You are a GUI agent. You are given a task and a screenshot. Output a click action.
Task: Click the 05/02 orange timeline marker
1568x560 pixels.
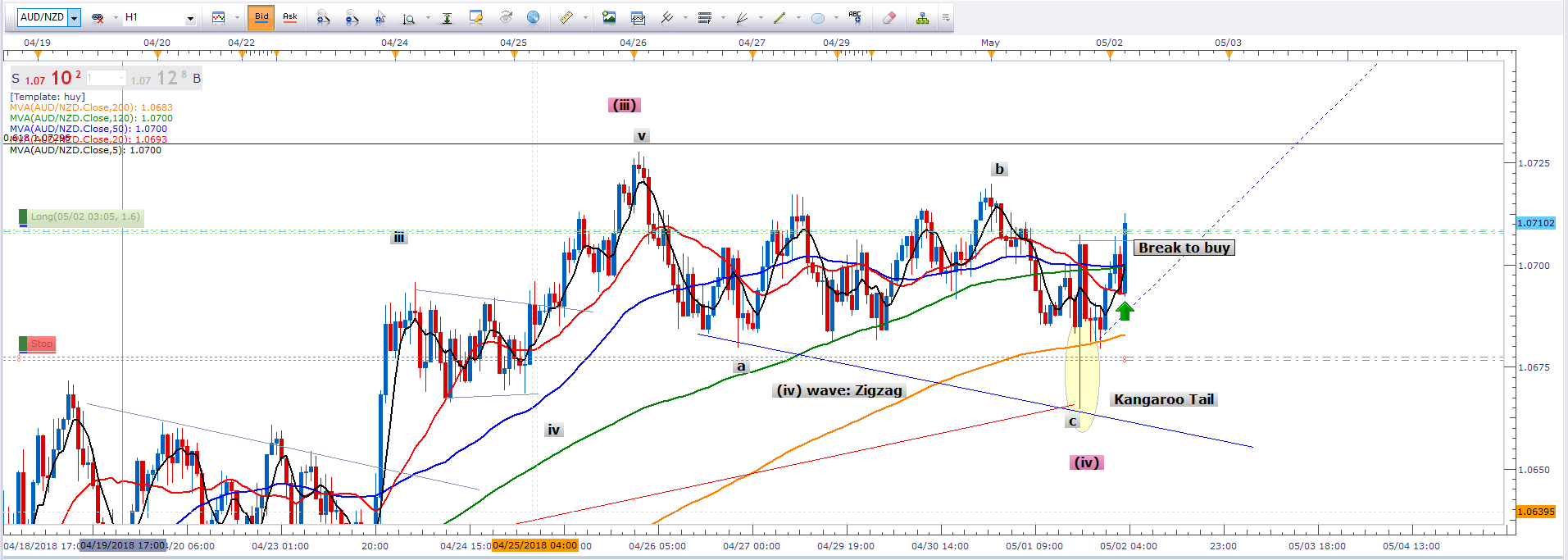pyautogui.click(x=1110, y=56)
